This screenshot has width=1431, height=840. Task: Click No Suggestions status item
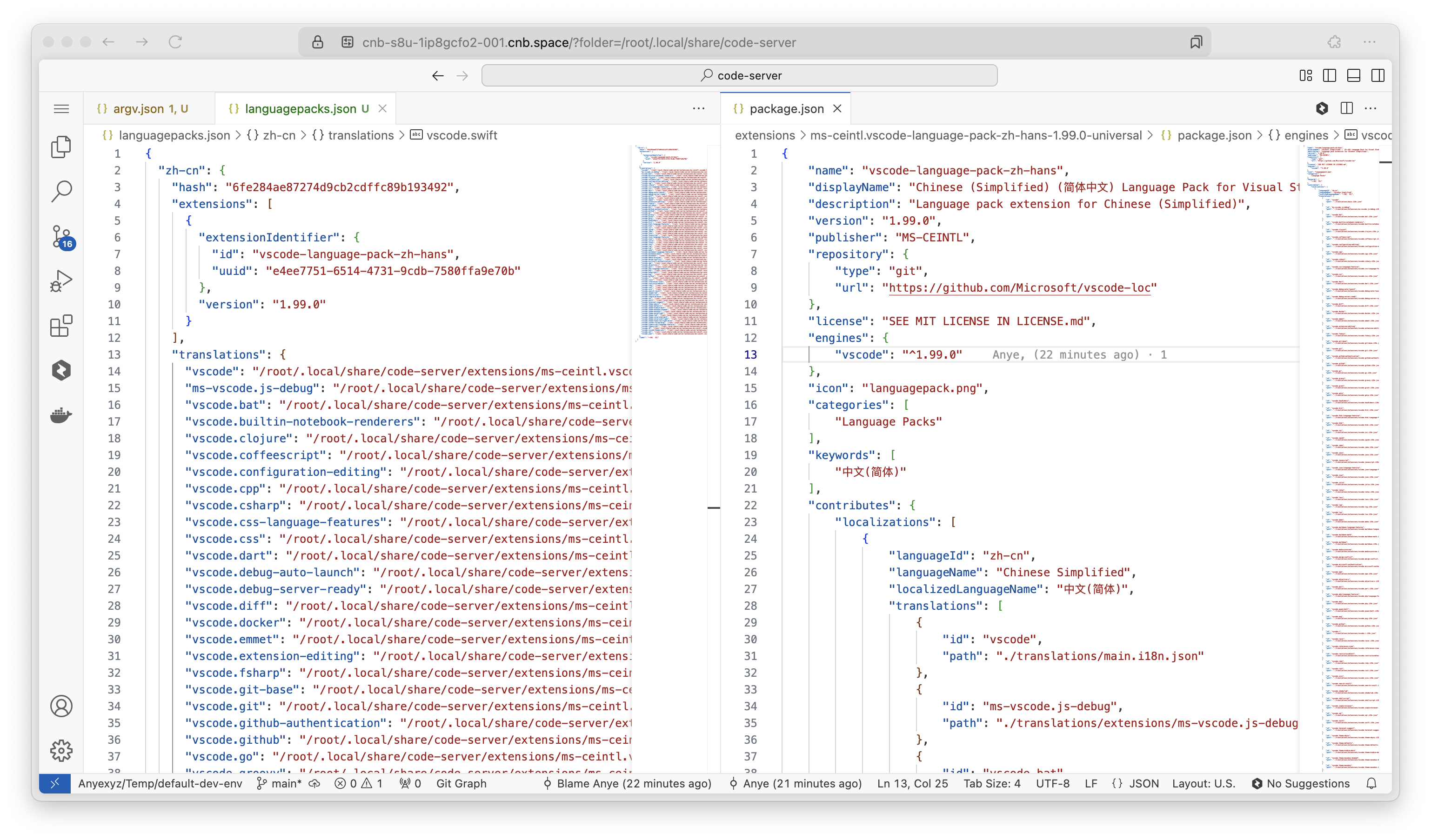click(1300, 783)
